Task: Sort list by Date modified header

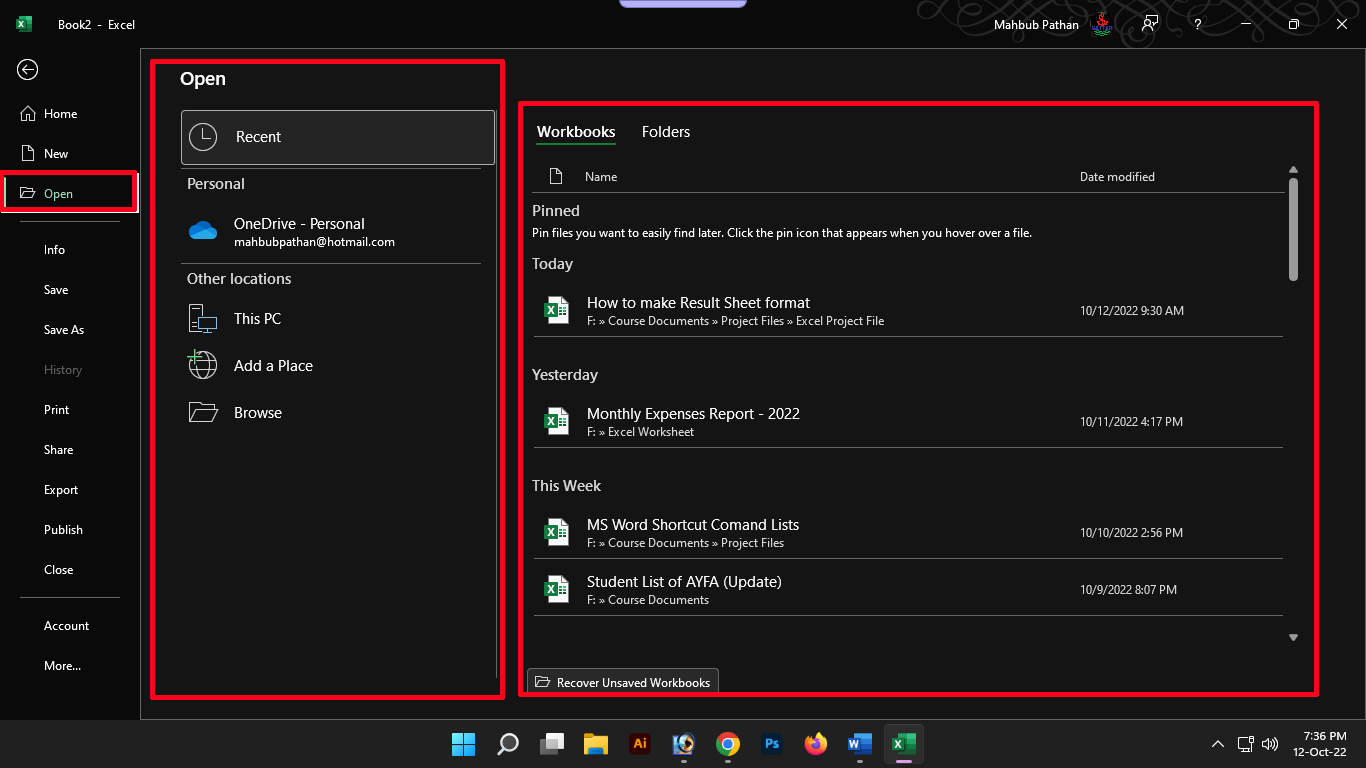Action: point(1117,177)
